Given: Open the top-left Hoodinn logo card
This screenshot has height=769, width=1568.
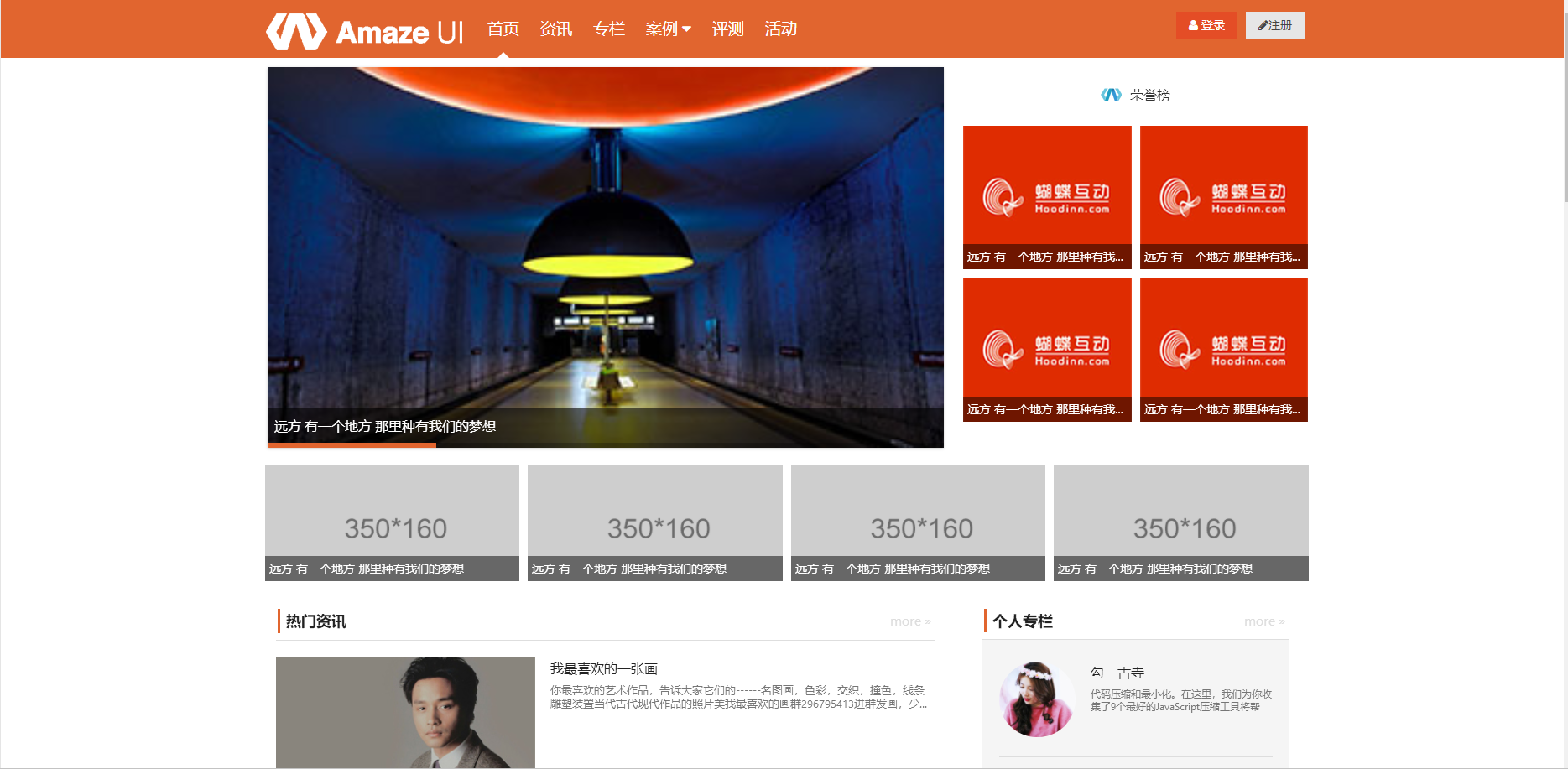Looking at the screenshot, I should coord(1046,196).
